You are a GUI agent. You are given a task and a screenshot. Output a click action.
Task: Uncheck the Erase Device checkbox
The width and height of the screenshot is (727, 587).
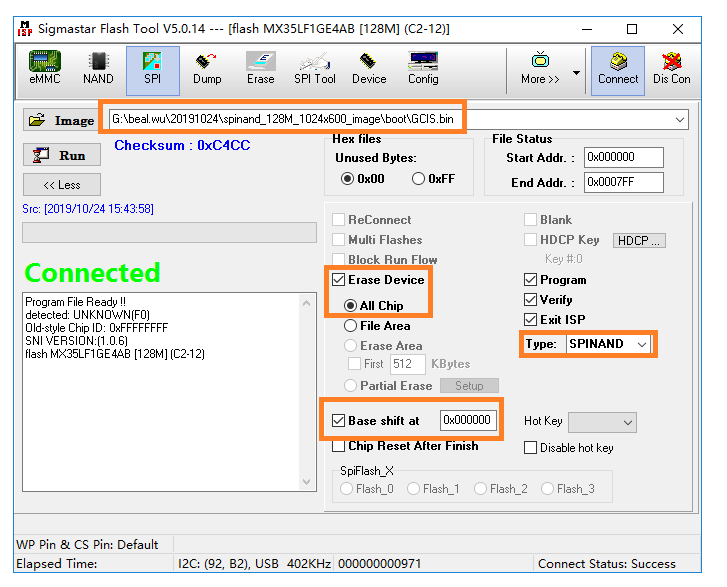338,280
